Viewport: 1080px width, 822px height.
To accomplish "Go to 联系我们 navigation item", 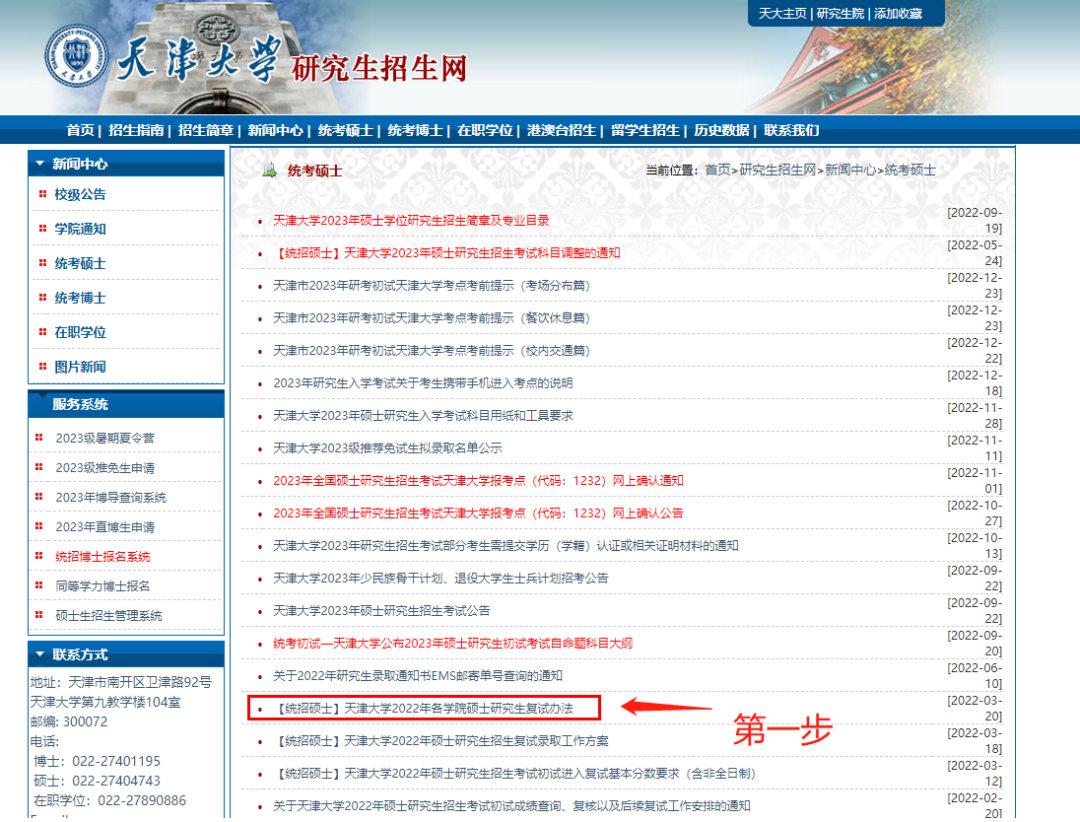I will [x=791, y=130].
